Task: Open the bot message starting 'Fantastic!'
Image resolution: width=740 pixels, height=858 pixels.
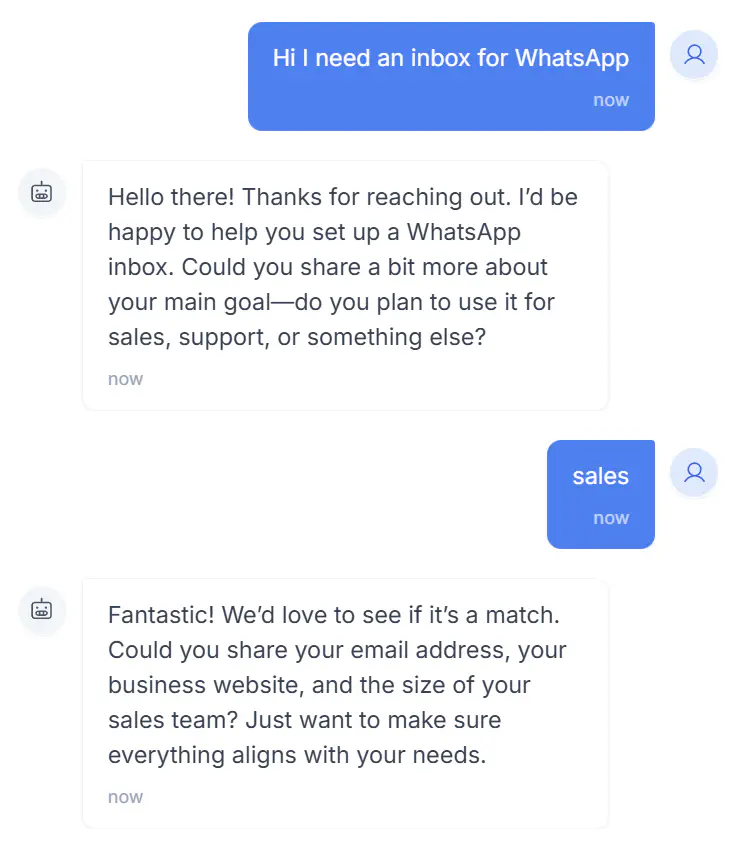Action: (345, 703)
